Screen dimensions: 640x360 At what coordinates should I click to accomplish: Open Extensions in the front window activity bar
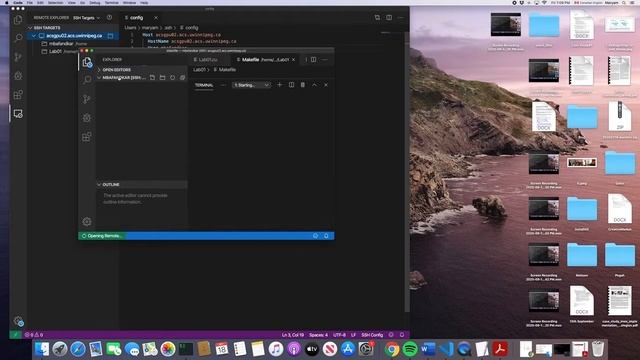click(87, 137)
